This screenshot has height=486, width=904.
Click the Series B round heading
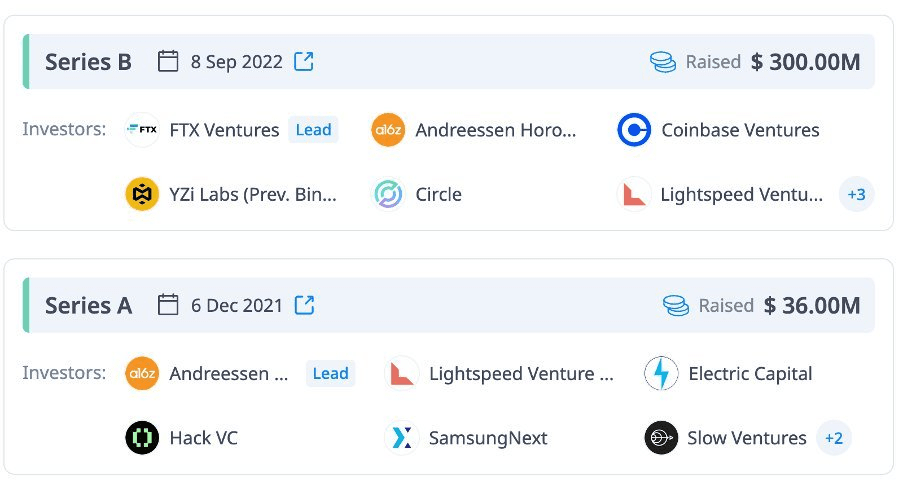88,62
